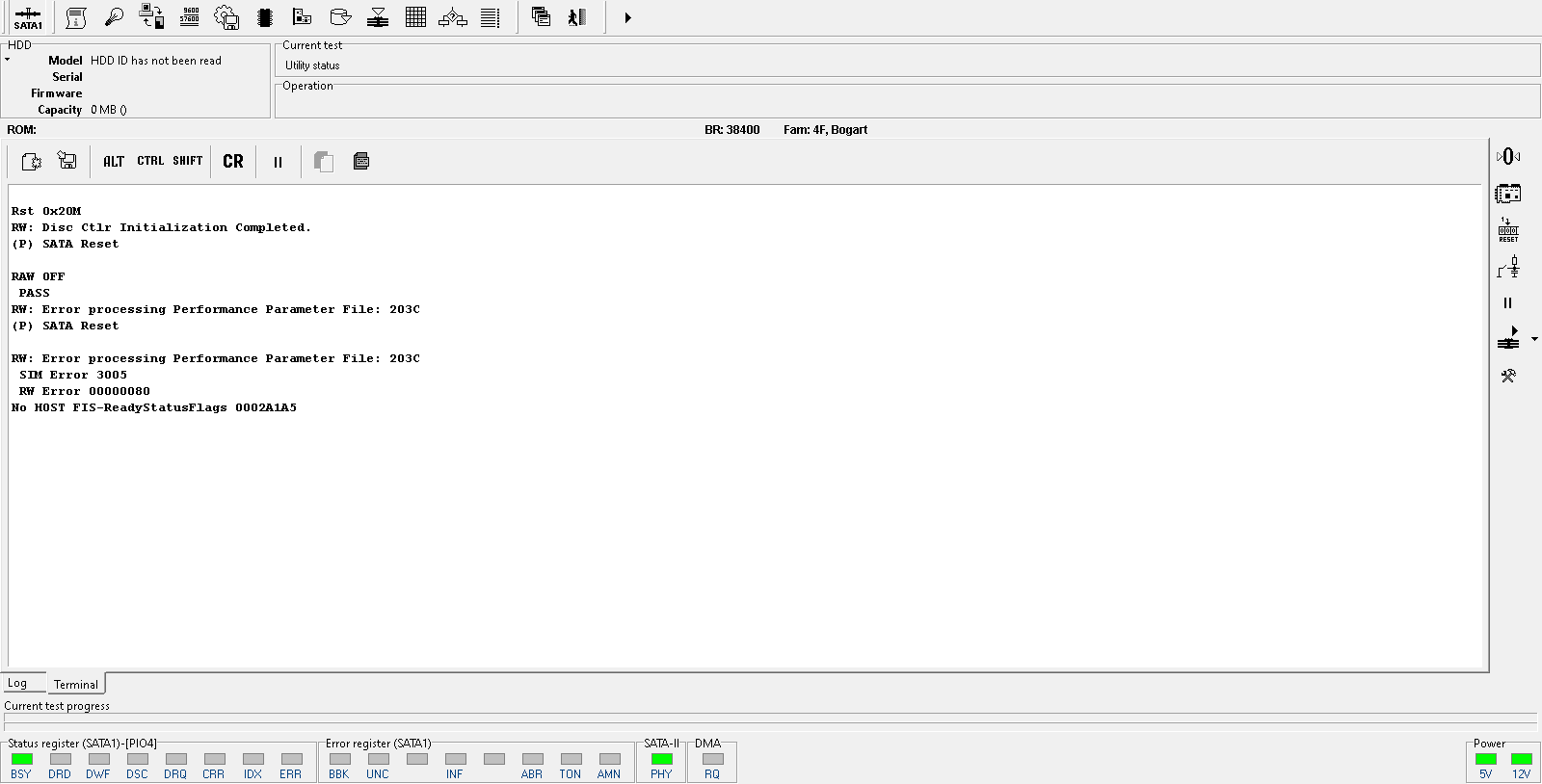
Task: Open the hammer and wrench tools icon
Action: [1508, 376]
